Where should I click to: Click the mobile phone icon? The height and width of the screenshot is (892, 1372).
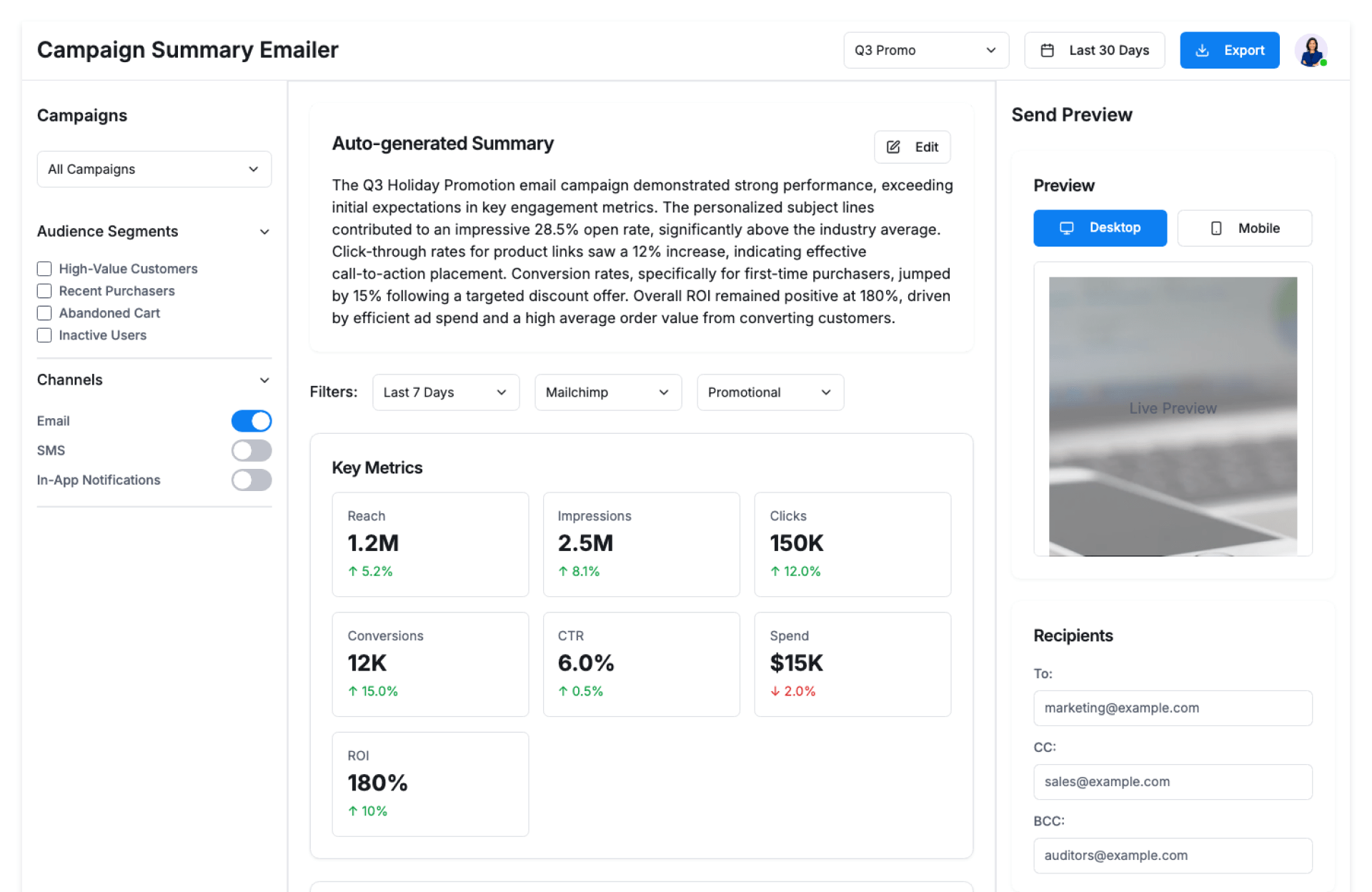pos(1216,228)
